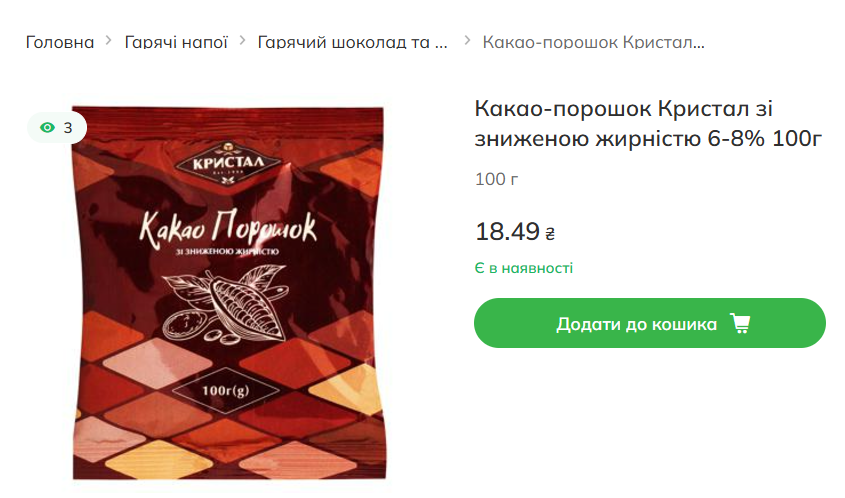Click the 100г(g) diamond label on package
845x498 pixels.
(225, 391)
